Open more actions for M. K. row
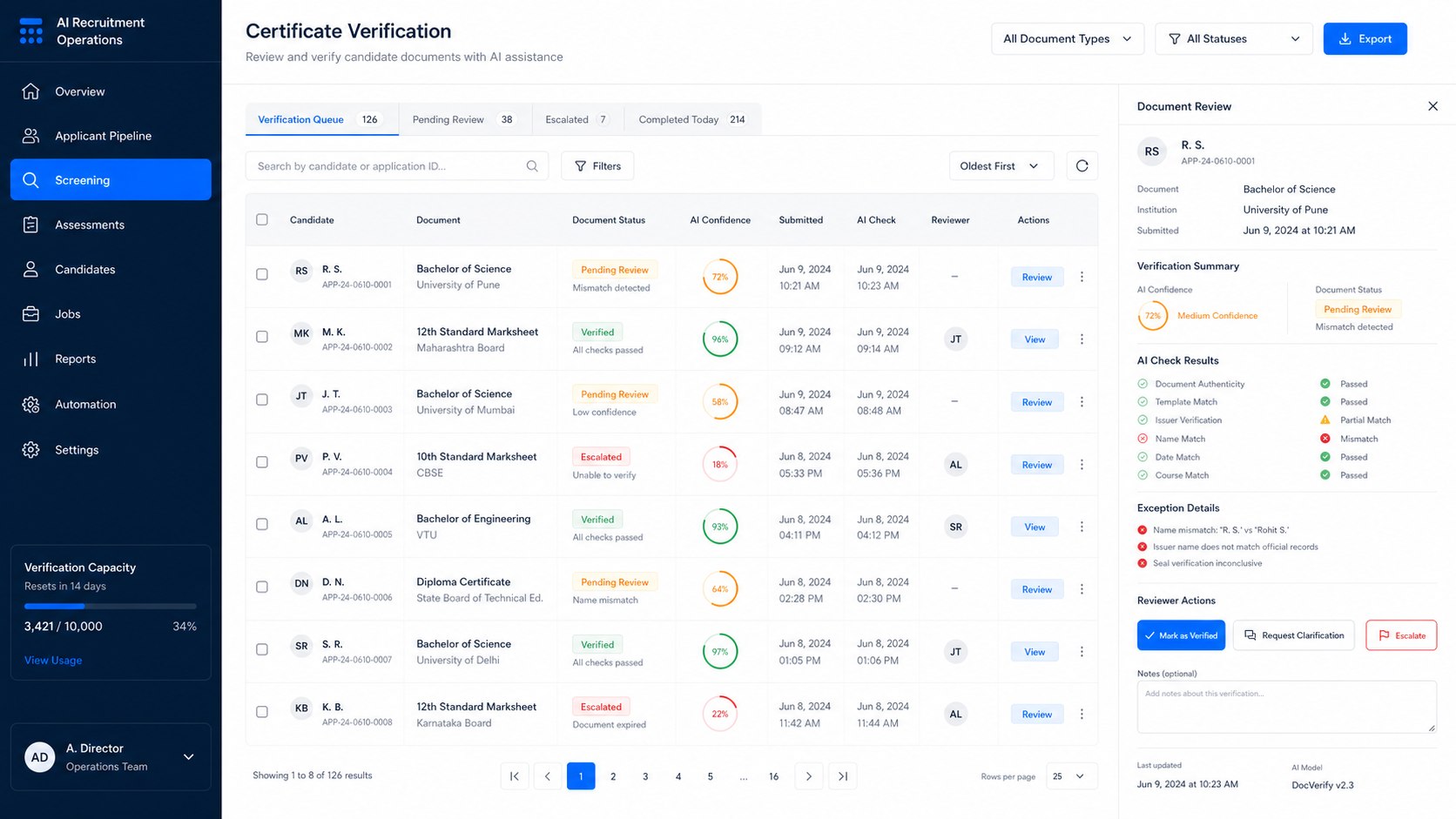 point(1082,339)
